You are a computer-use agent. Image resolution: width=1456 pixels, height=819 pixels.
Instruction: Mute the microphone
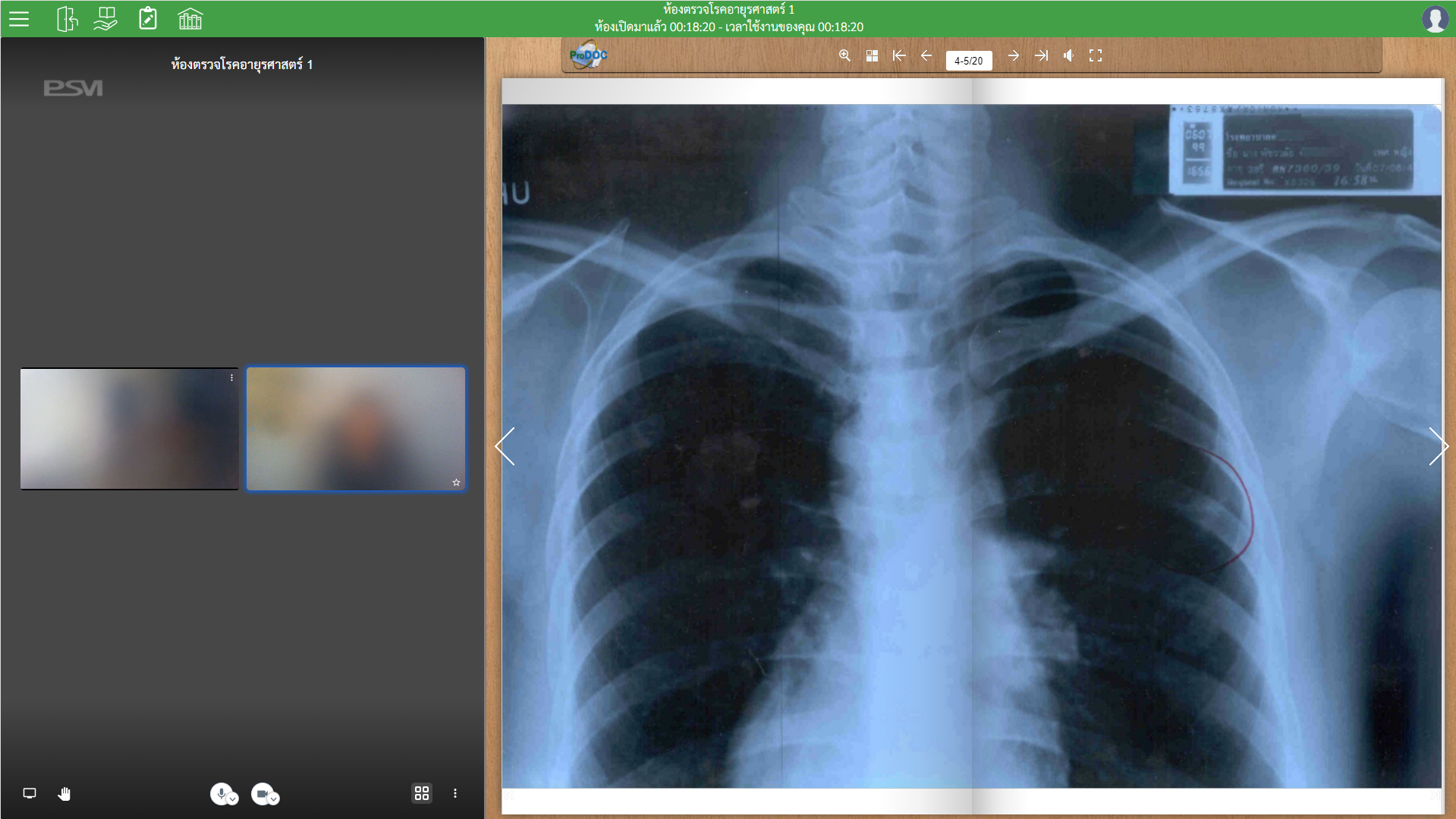pyautogui.click(x=220, y=793)
